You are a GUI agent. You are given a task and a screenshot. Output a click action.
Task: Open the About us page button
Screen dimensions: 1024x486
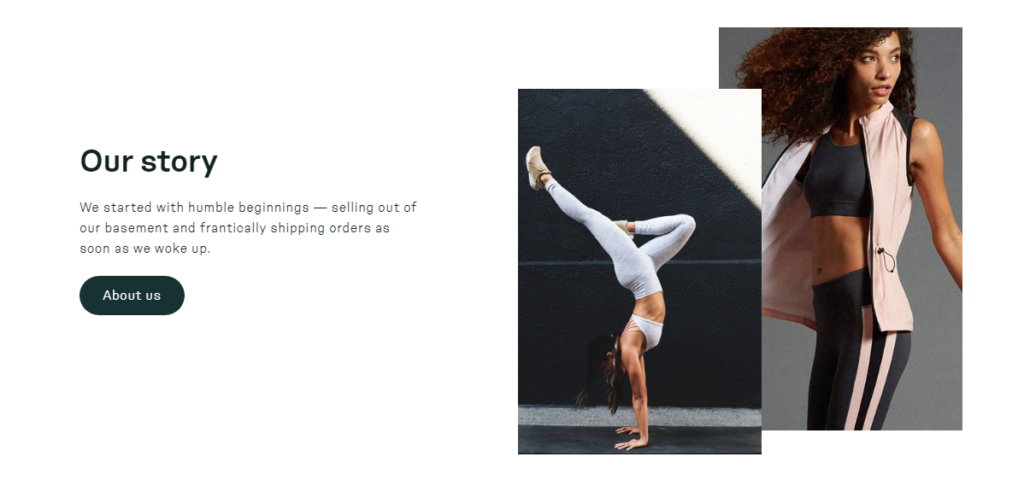(x=132, y=295)
